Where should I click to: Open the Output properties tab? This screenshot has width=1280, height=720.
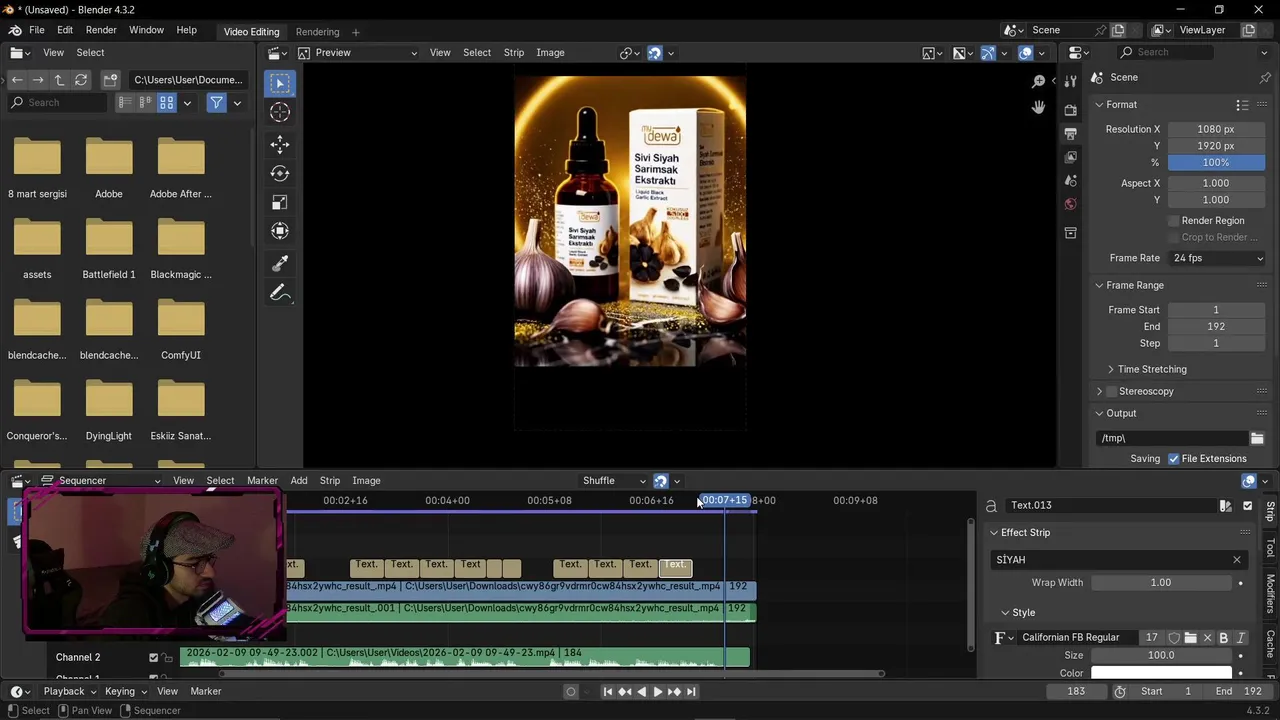coord(1071,133)
